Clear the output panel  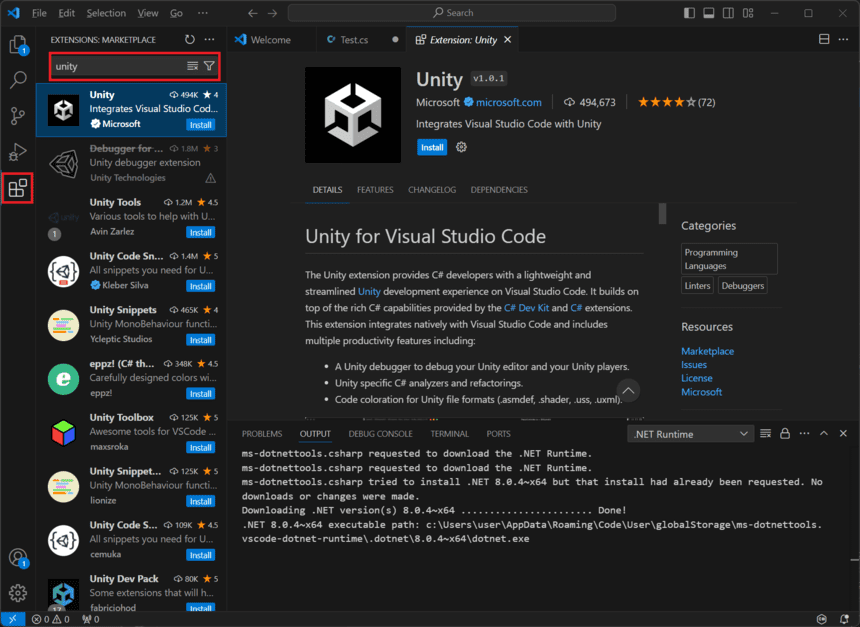coord(766,433)
